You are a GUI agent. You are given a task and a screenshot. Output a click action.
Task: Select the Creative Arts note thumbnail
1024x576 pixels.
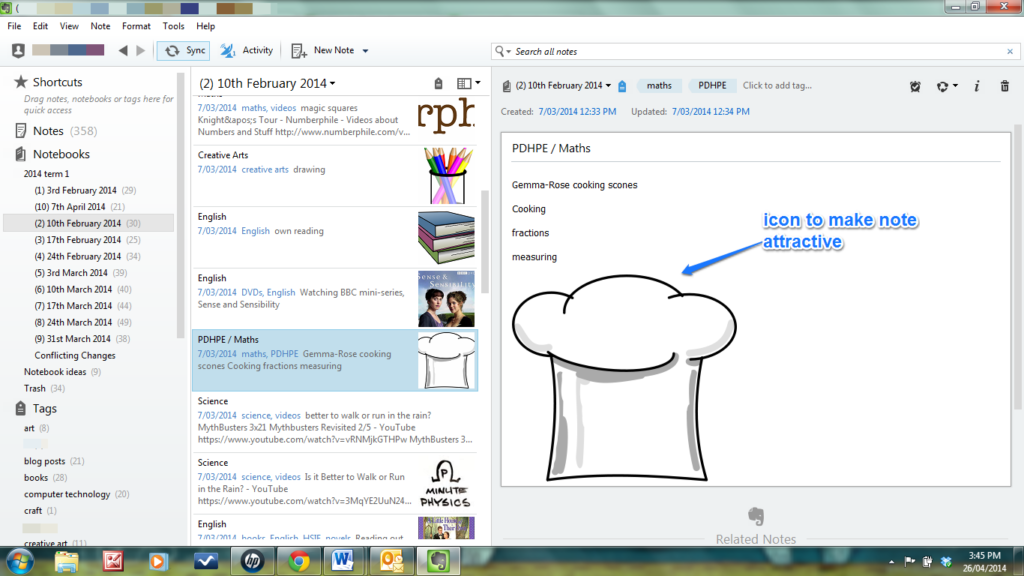[x=445, y=174]
